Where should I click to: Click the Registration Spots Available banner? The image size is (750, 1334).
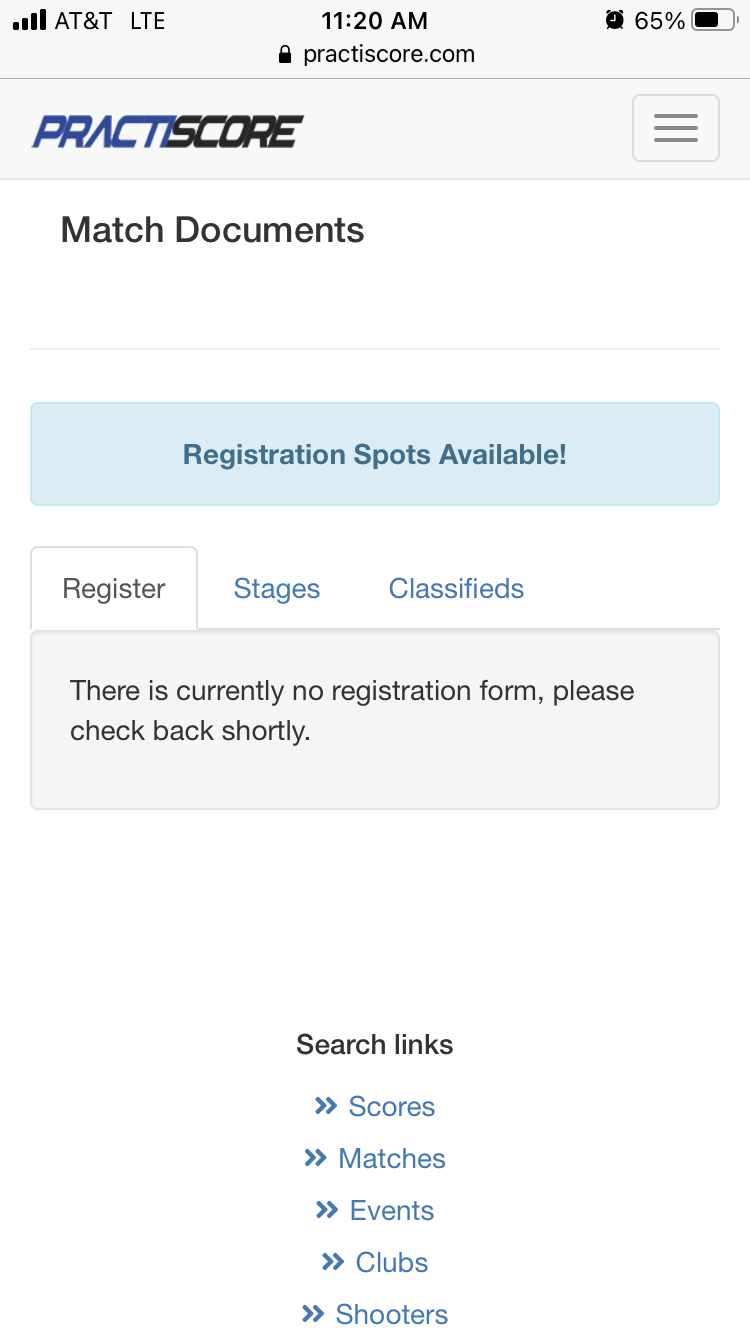[375, 455]
